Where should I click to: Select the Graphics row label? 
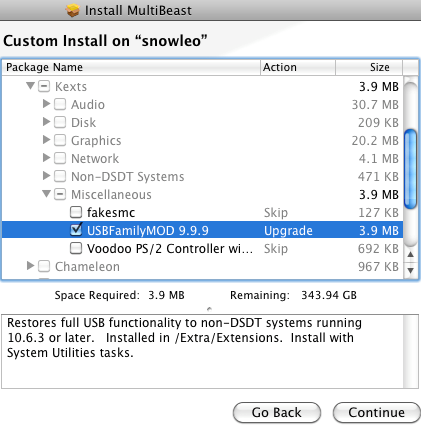pyautogui.click(x=96, y=141)
